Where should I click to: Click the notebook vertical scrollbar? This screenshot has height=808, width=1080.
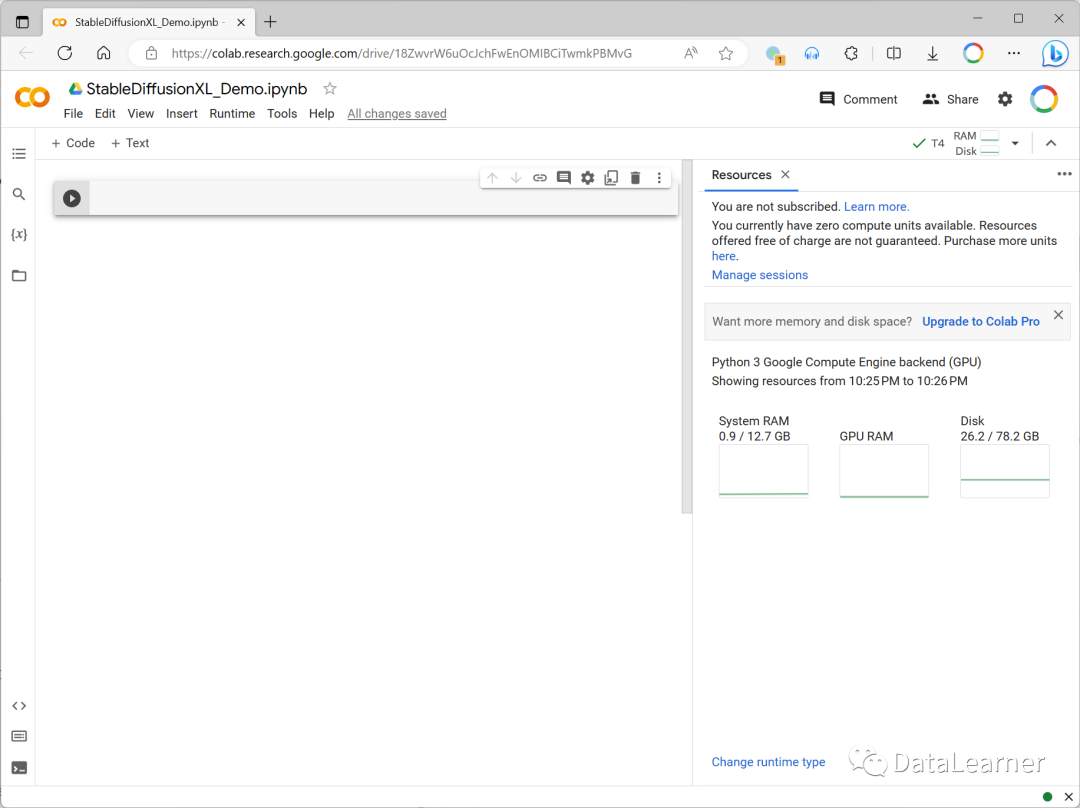click(687, 337)
